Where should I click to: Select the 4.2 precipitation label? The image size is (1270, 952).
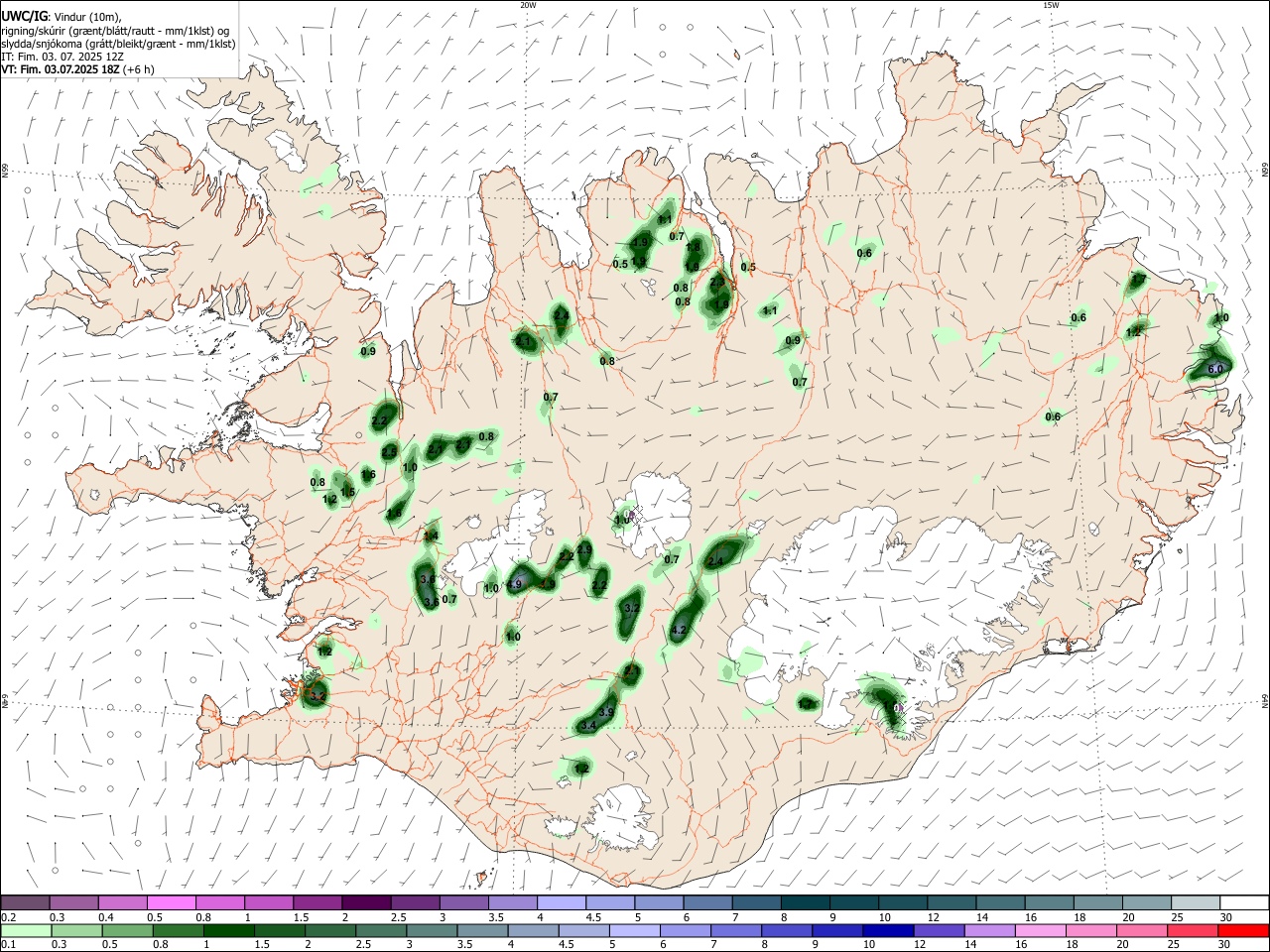680,630
